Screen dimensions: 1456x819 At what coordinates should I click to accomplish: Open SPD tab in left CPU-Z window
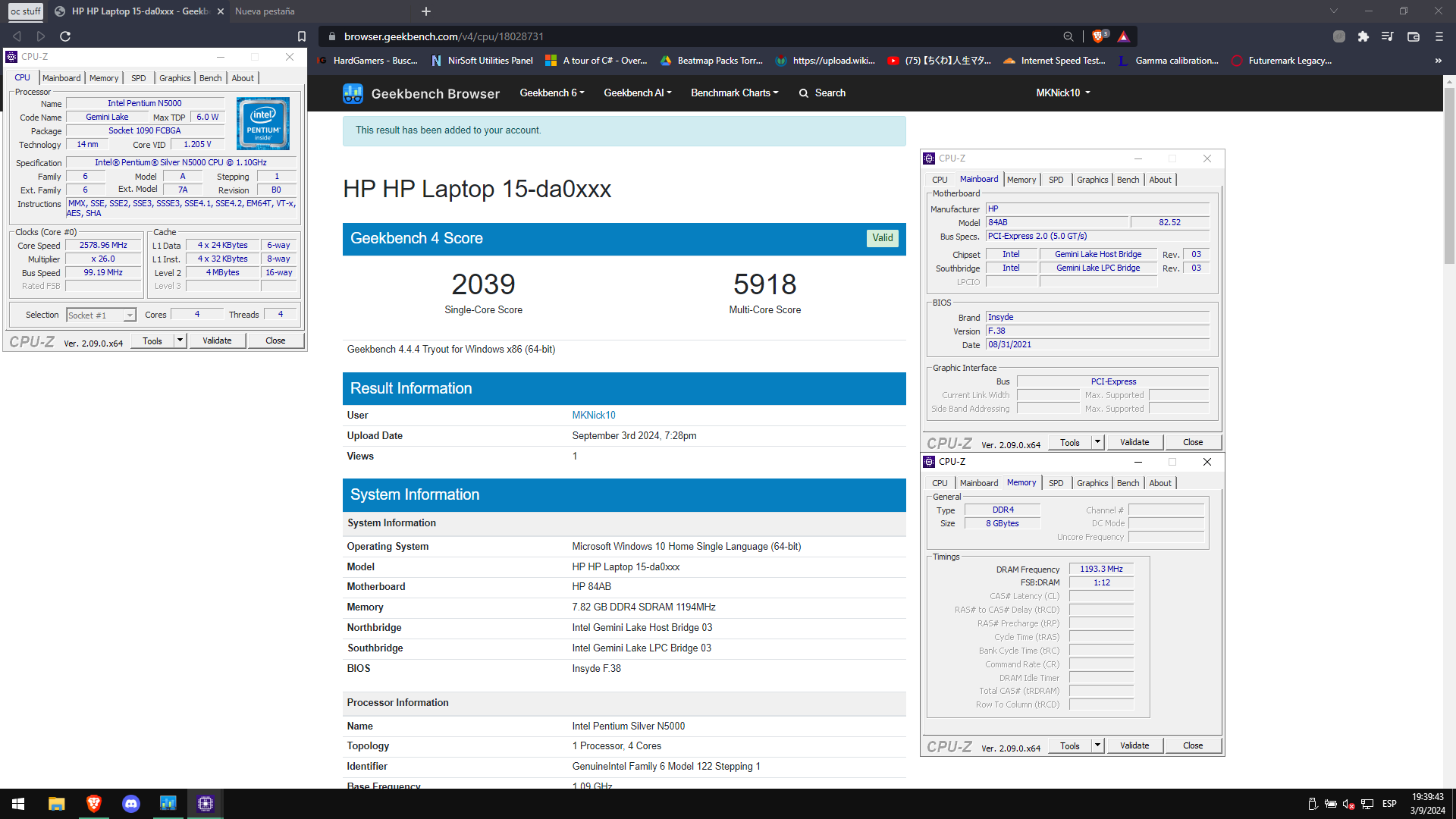pyautogui.click(x=138, y=78)
